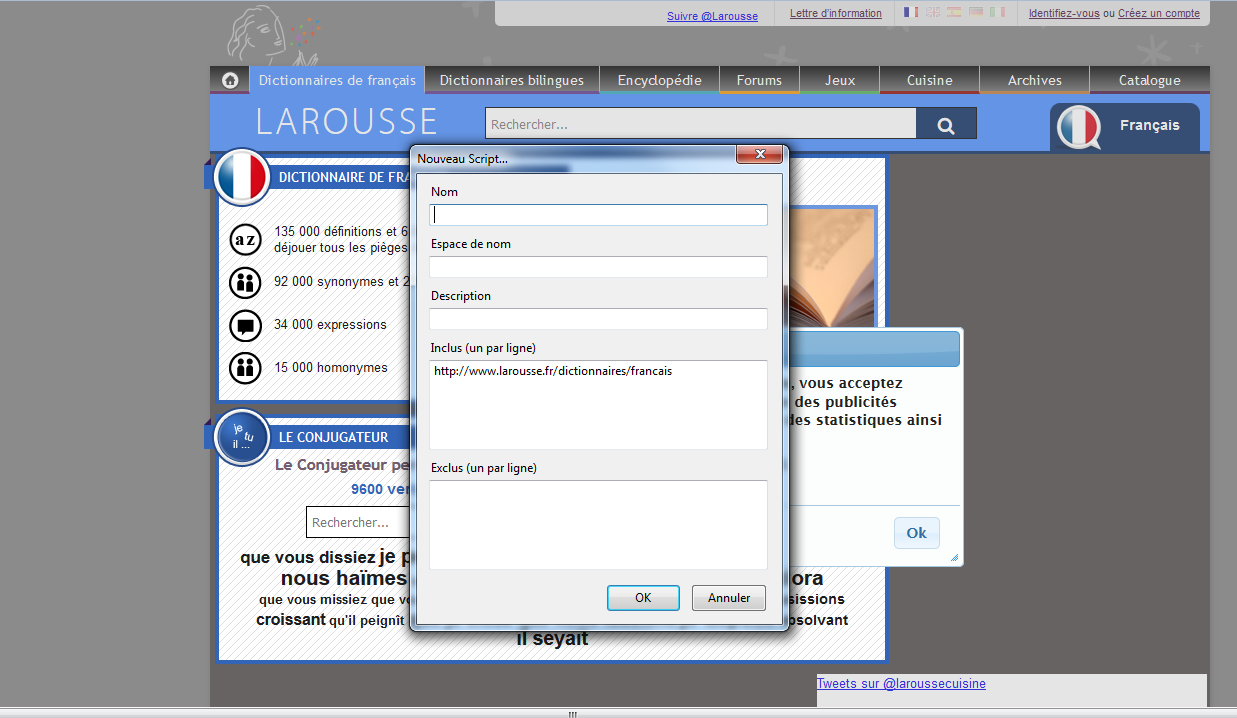The image size is (1237, 718).
Task: Focus the Conjugateur Rechercher search box
Action: point(358,522)
